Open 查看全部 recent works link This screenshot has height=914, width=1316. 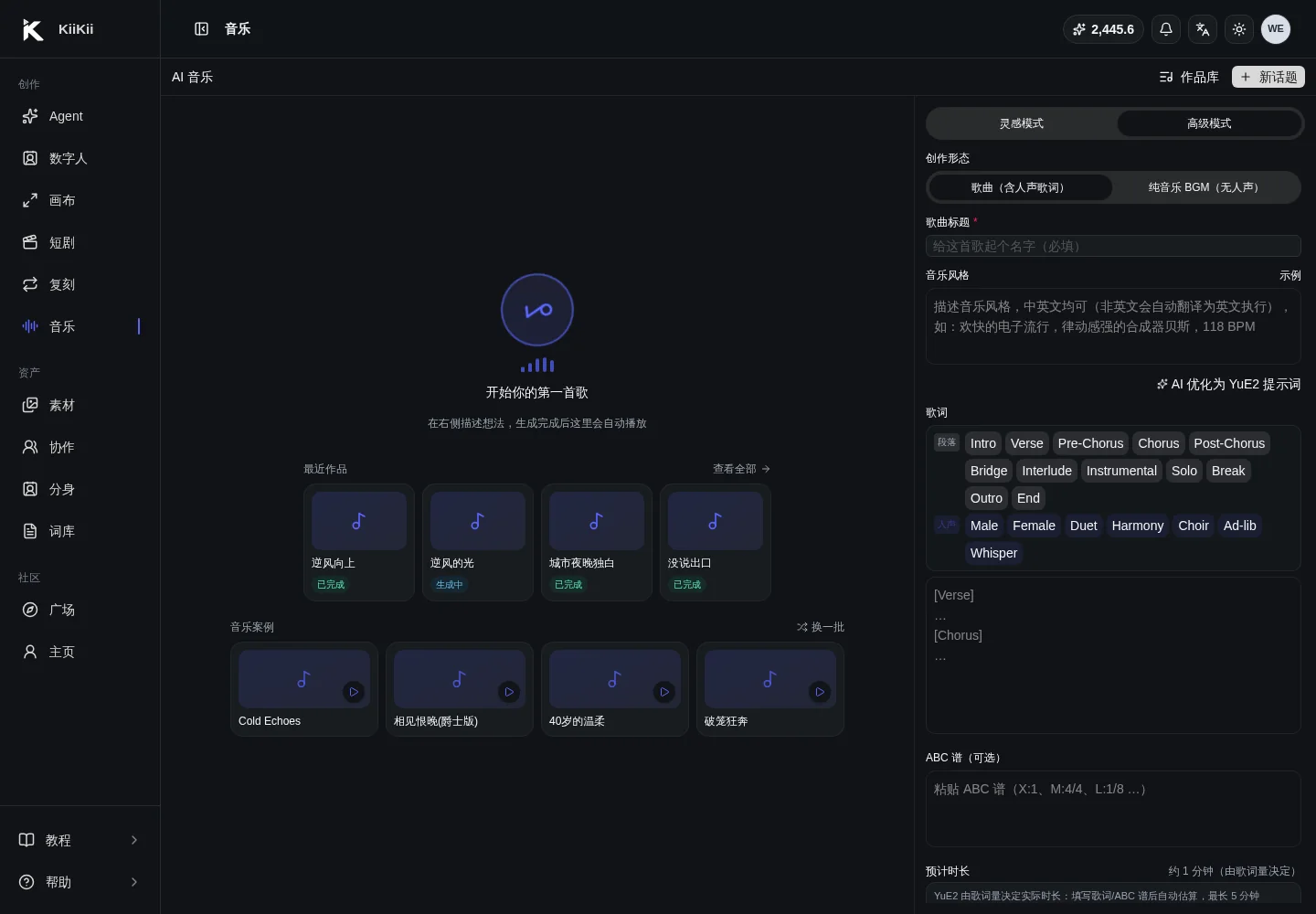tap(741, 469)
